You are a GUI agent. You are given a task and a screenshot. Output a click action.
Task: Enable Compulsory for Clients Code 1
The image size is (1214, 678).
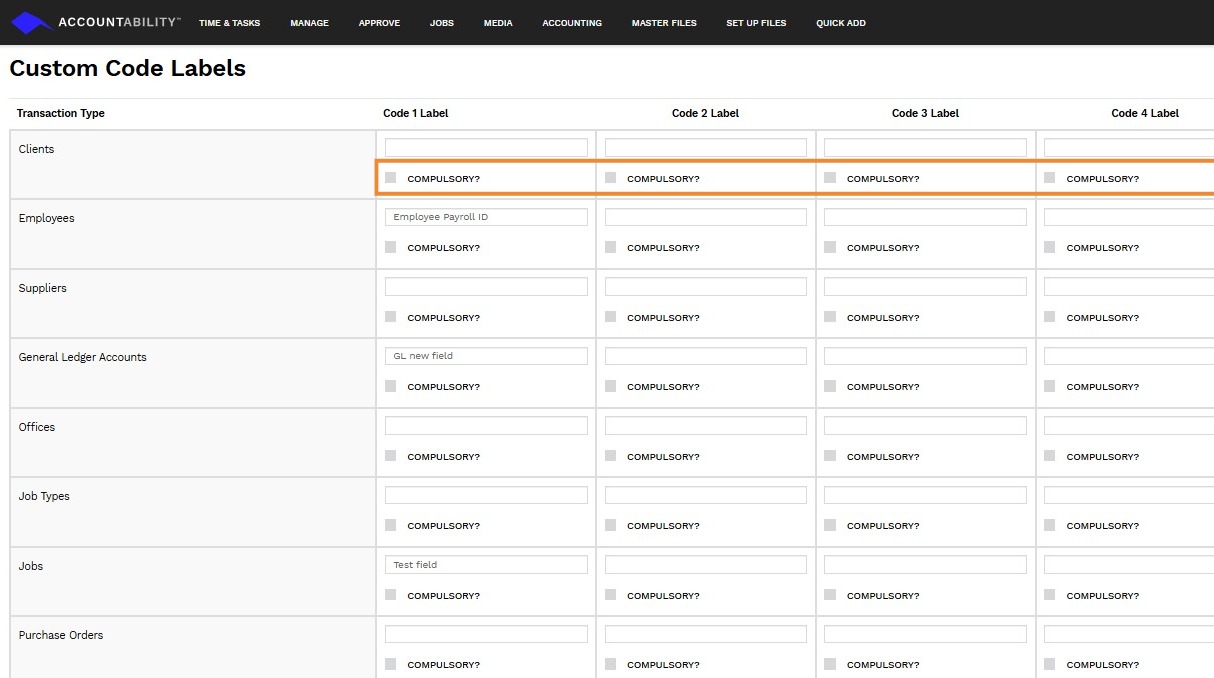pyautogui.click(x=391, y=178)
